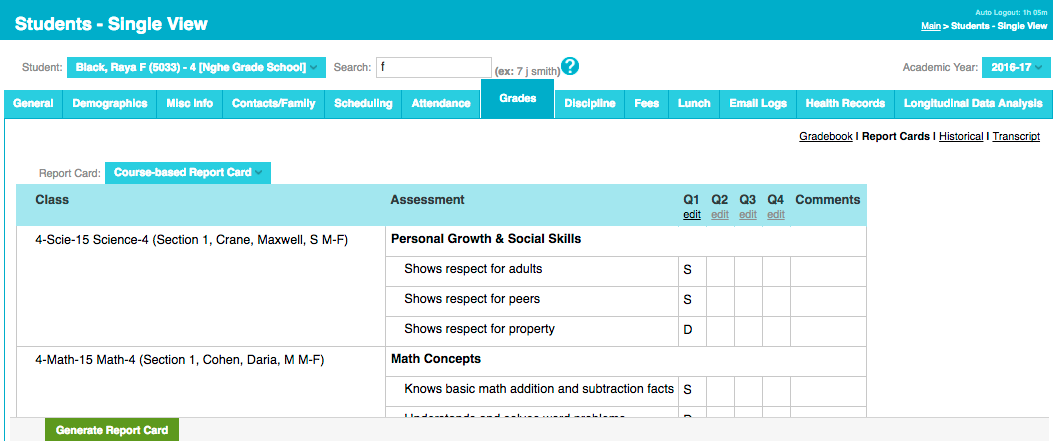Open the Health Records tab
The height and width of the screenshot is (441, 1053).
(845, 104)
